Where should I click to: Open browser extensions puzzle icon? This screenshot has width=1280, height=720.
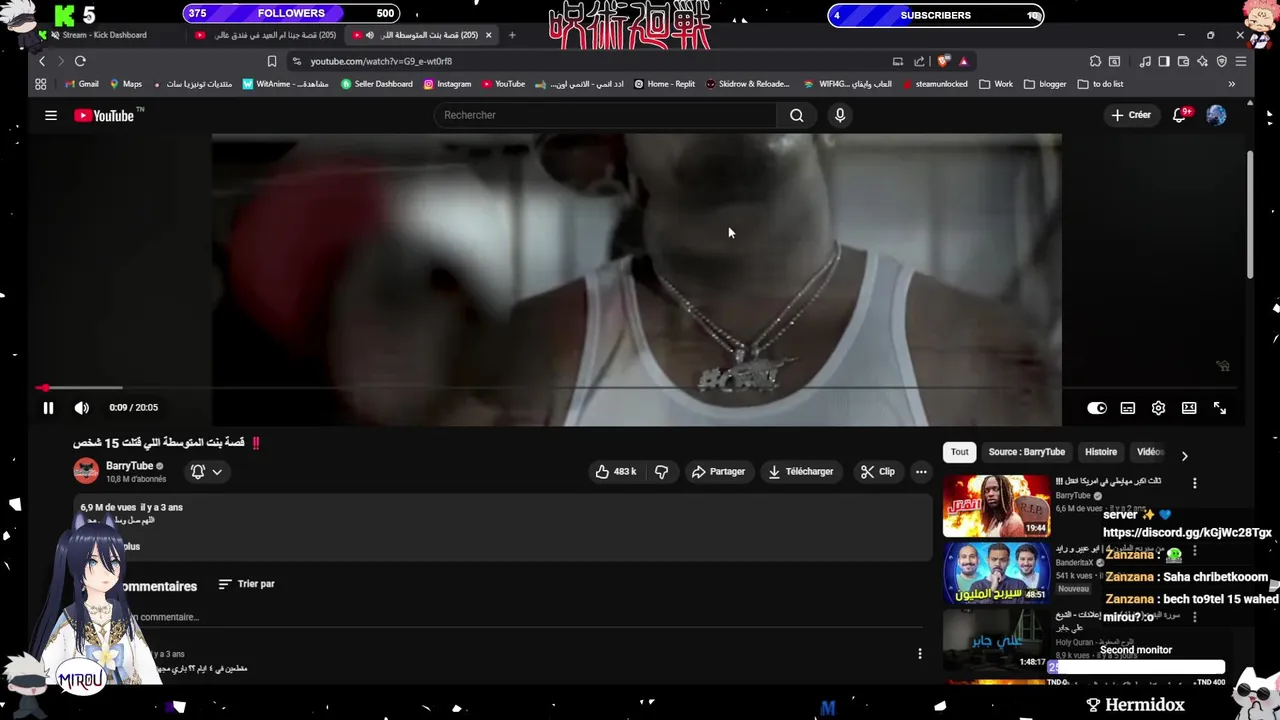pyautogui.click(x=1096, y=61)
